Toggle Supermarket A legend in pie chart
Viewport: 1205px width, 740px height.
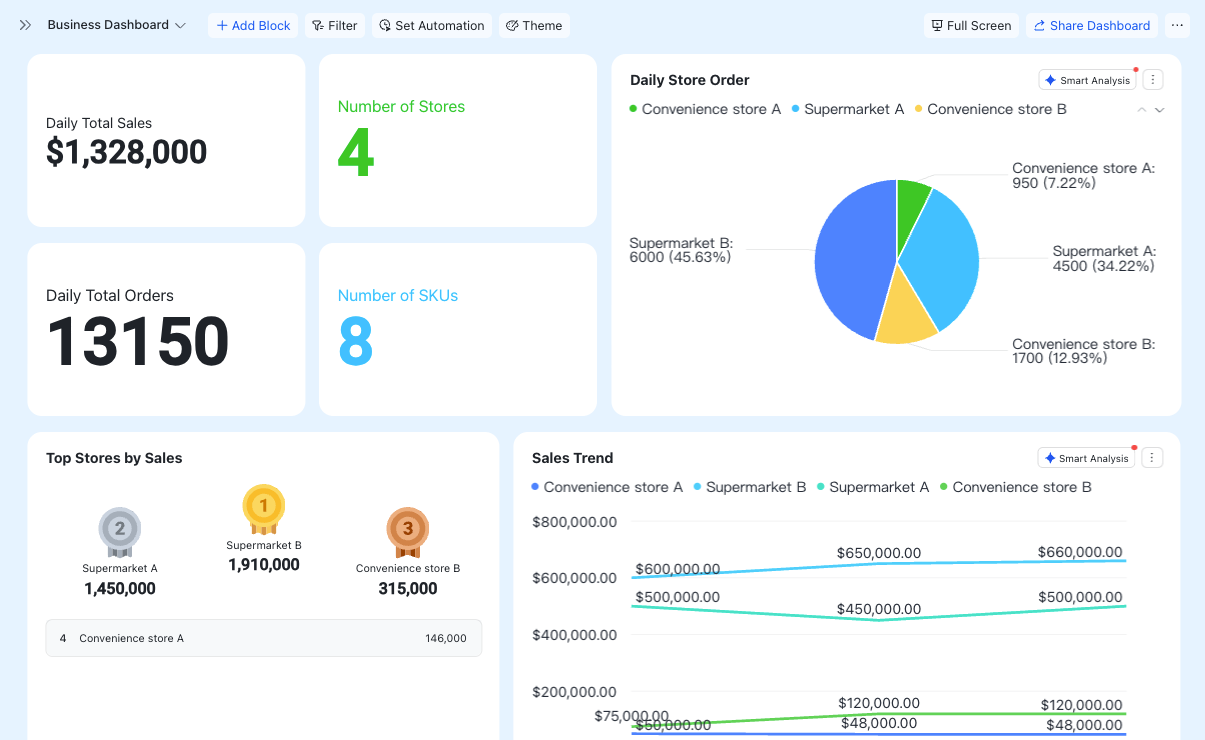848,109
